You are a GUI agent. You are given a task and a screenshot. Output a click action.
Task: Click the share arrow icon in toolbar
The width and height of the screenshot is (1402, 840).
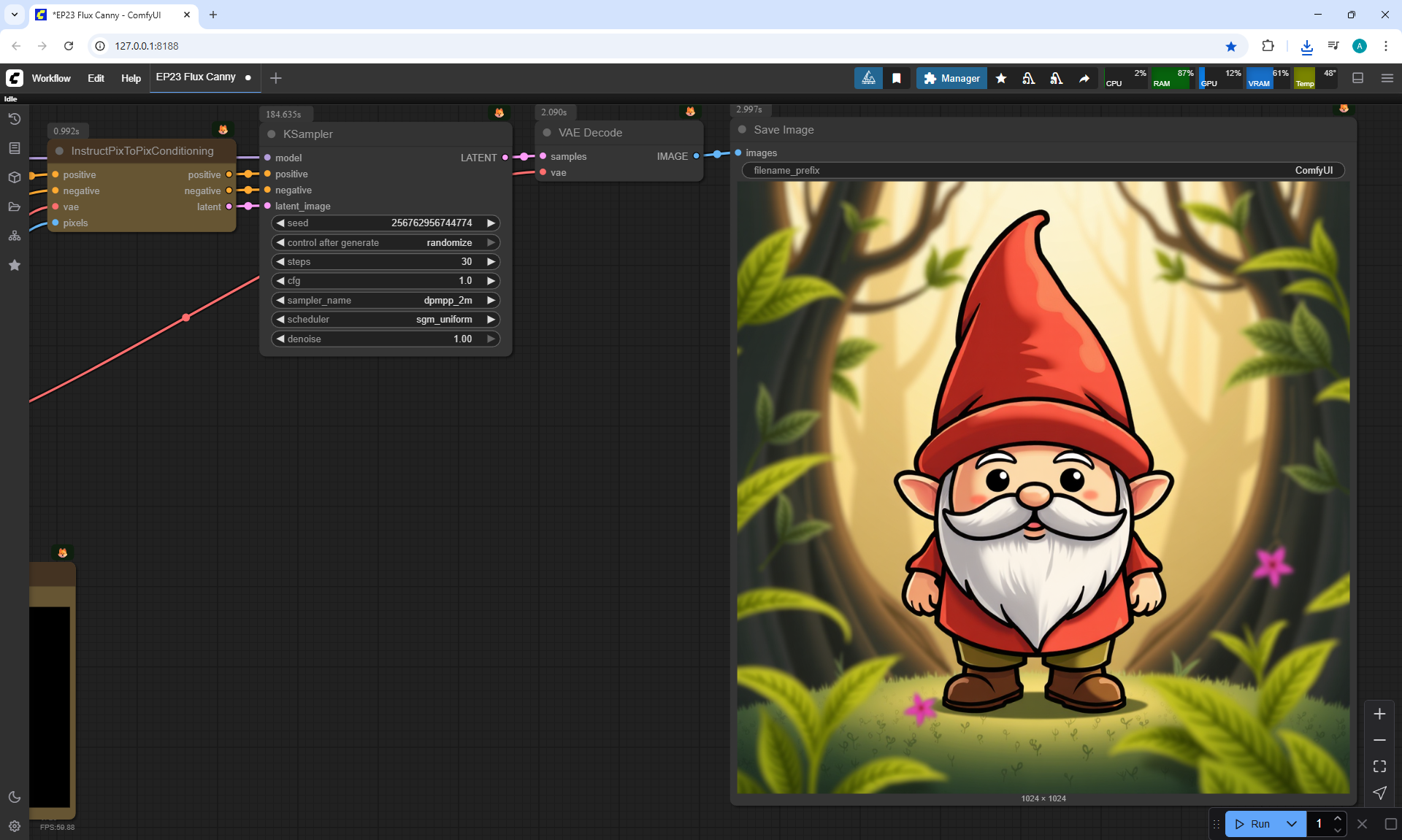(x=1084, y=78)
